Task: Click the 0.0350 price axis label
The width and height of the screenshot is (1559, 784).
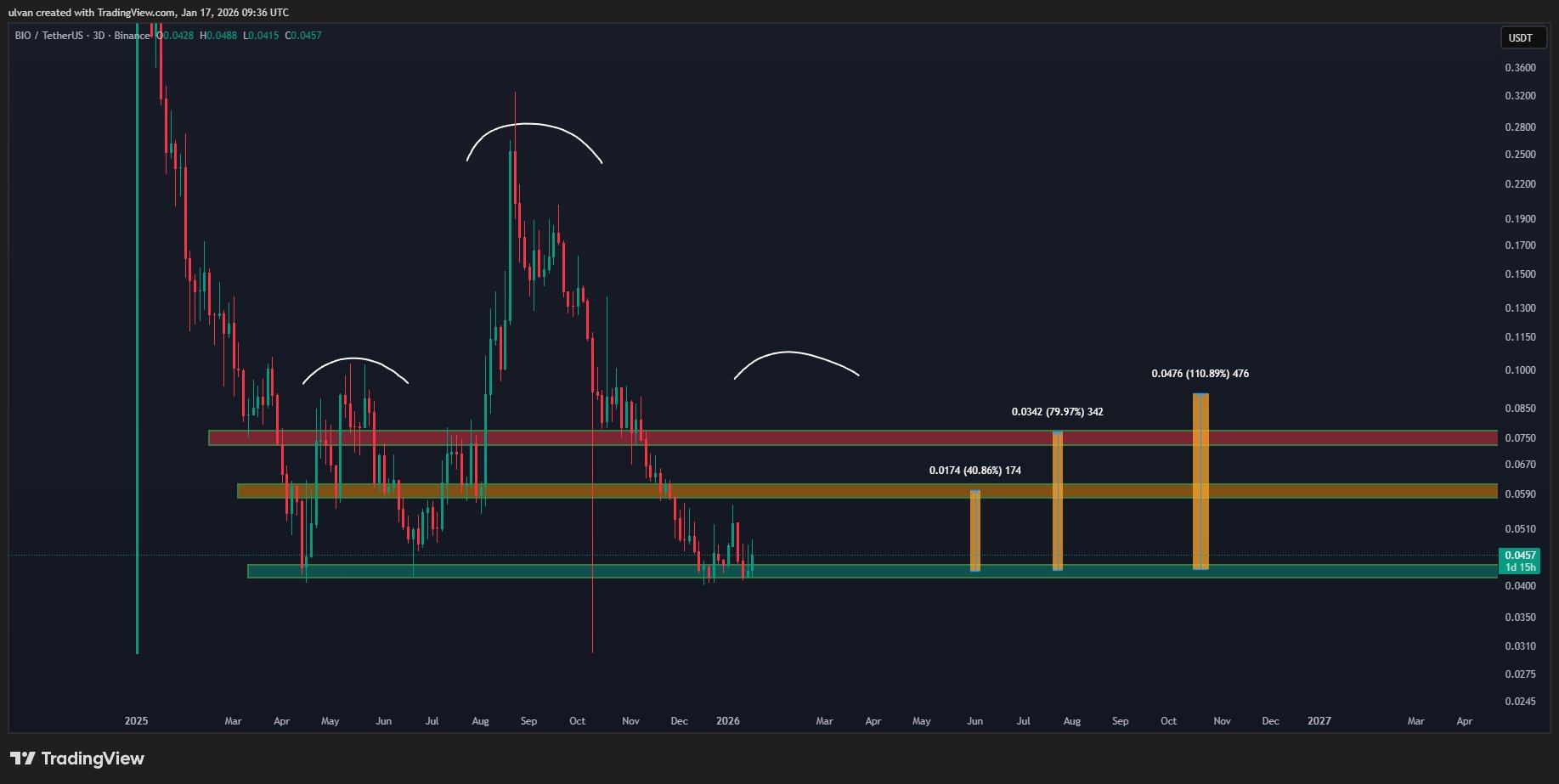Action: click(1520, 618)
